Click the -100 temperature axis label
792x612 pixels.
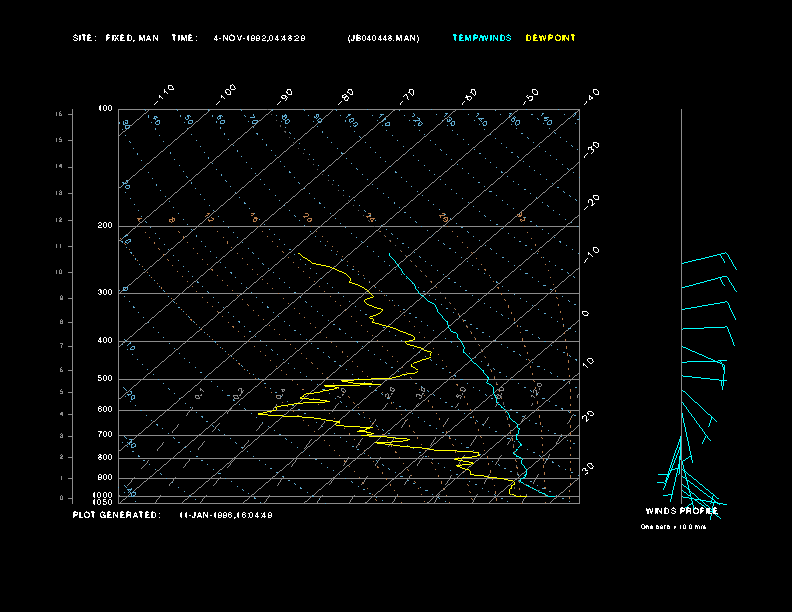pos(226,94)
